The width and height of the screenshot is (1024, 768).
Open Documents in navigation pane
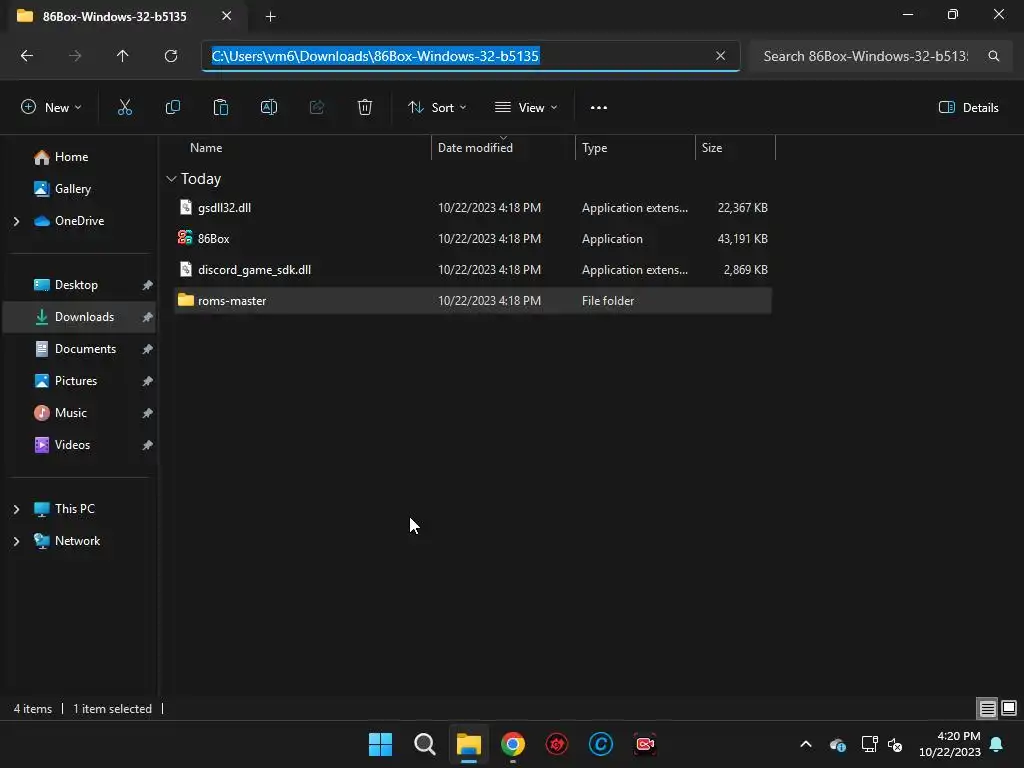click(x=86, y=349)
